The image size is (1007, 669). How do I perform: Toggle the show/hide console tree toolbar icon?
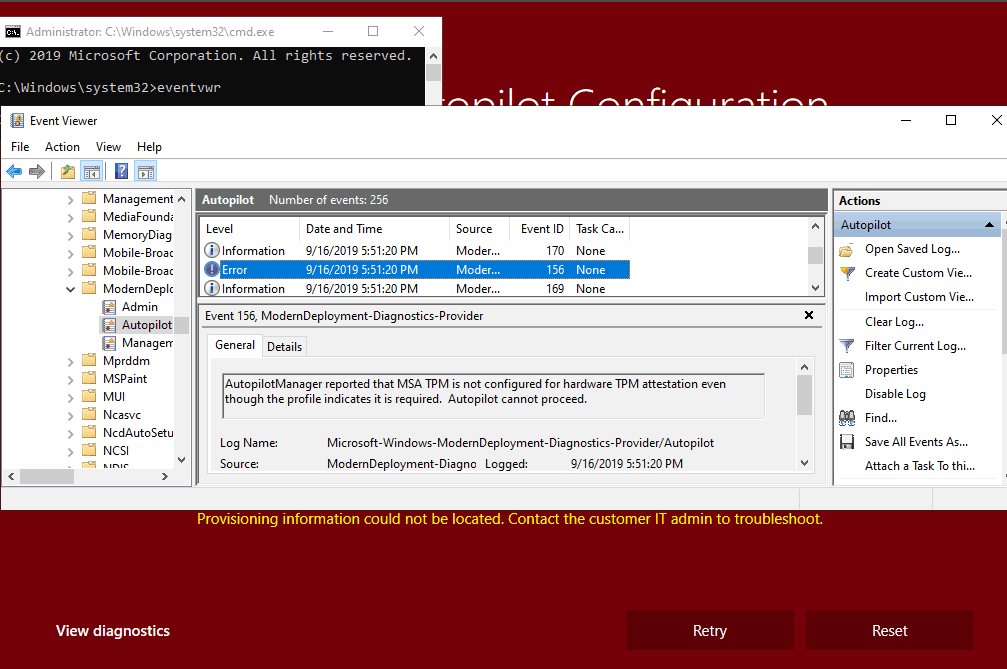[92, 171]
